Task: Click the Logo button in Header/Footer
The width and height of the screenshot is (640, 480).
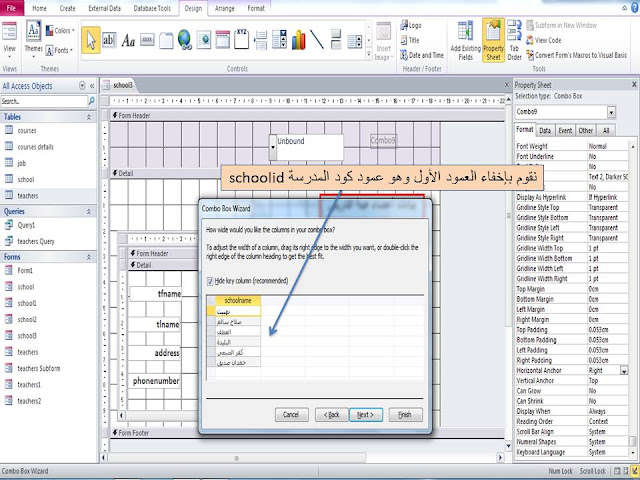Action: pos(411,25)
